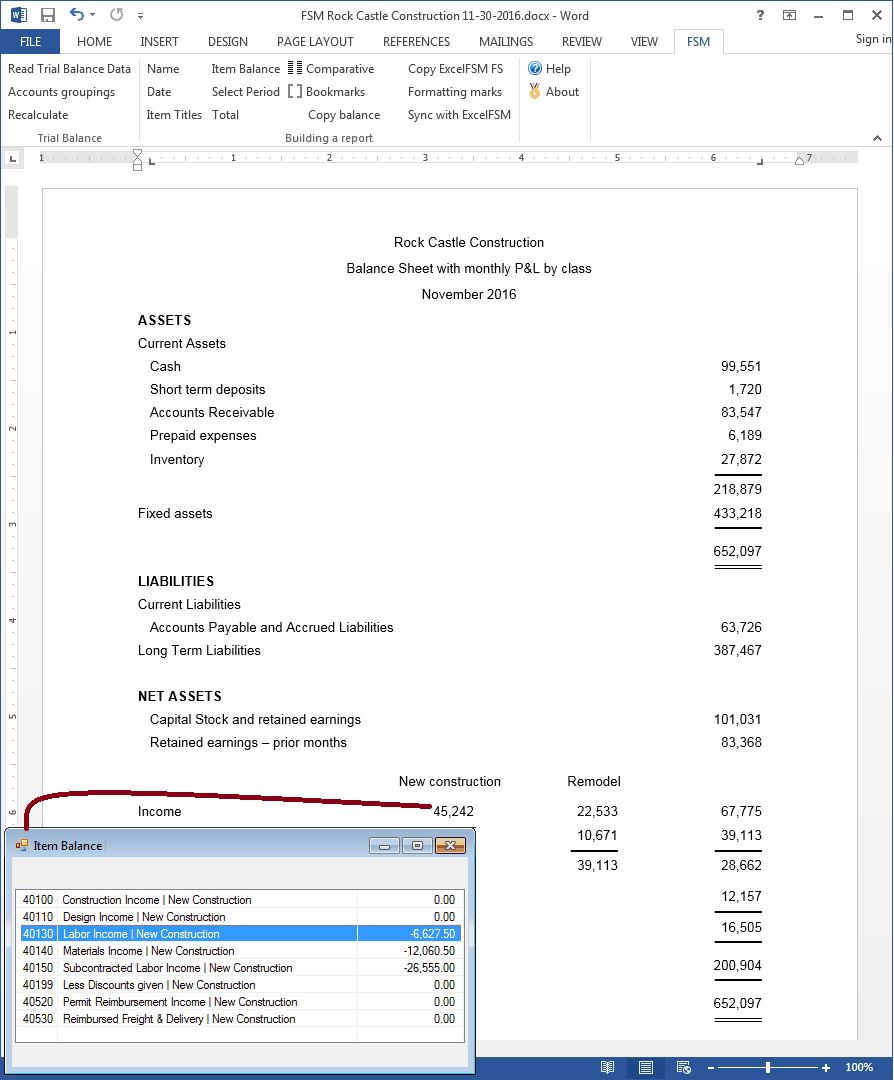Select row 40100 Construction Income
Image resolution: width=894 pixels, height=1080 pixels.
[x=240, y=900]
